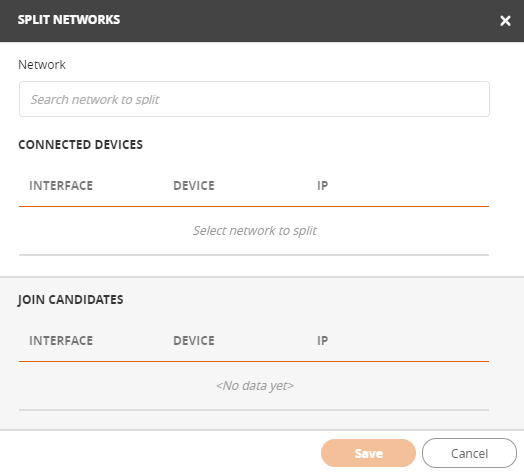Screen dimensions: 524x474
Task: Sort Connected Devices by Interface column
Action: [x=61, y=186]
